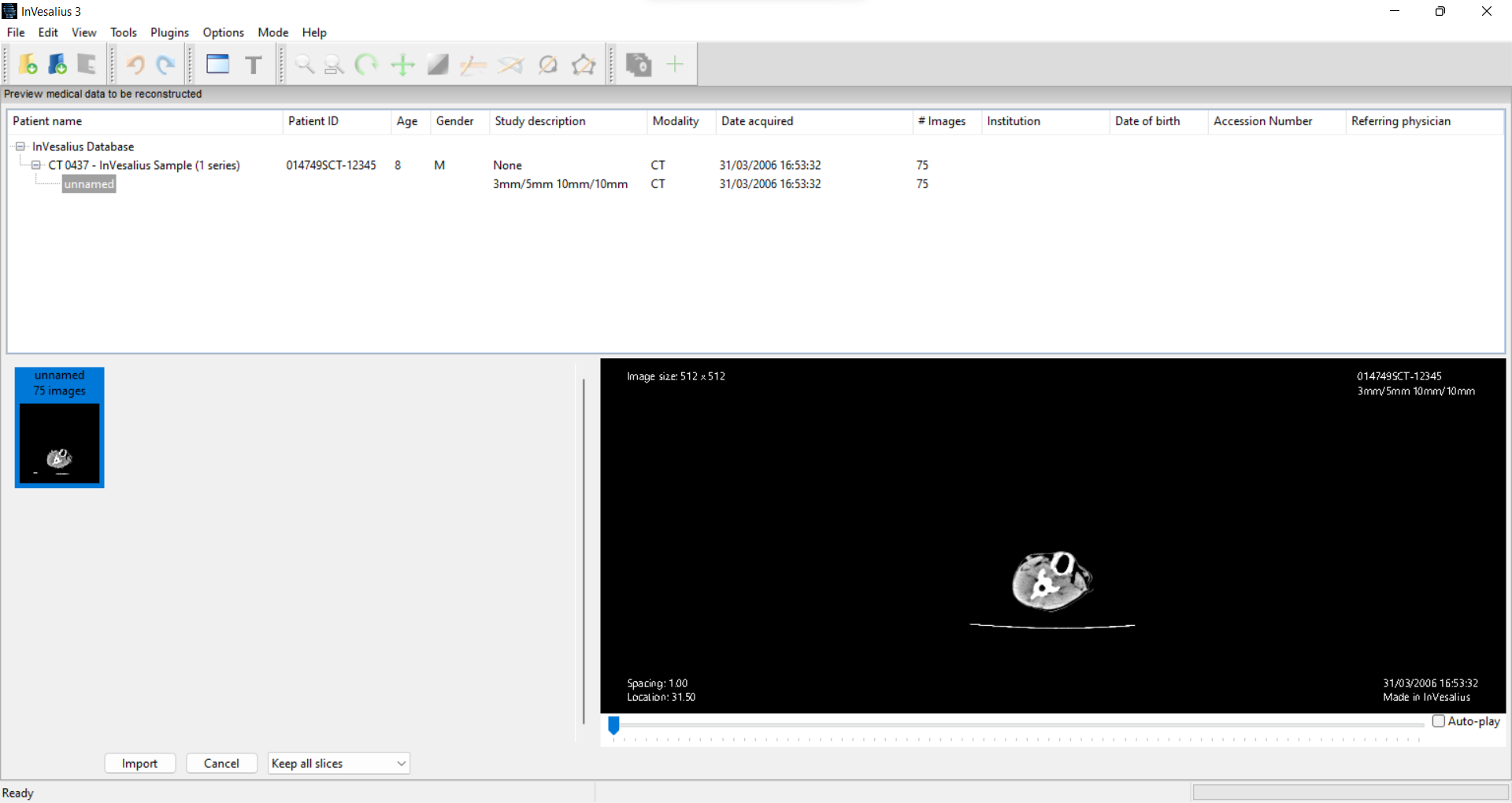Open the Import DICOM tool
This screenshot has height=803, width=1512.
pyautogui.click(x=28, y=65)
